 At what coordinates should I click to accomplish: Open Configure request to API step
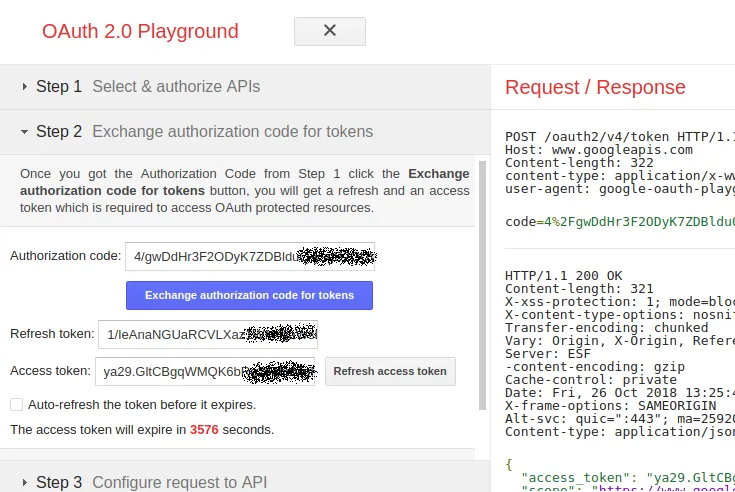[180, 483]
